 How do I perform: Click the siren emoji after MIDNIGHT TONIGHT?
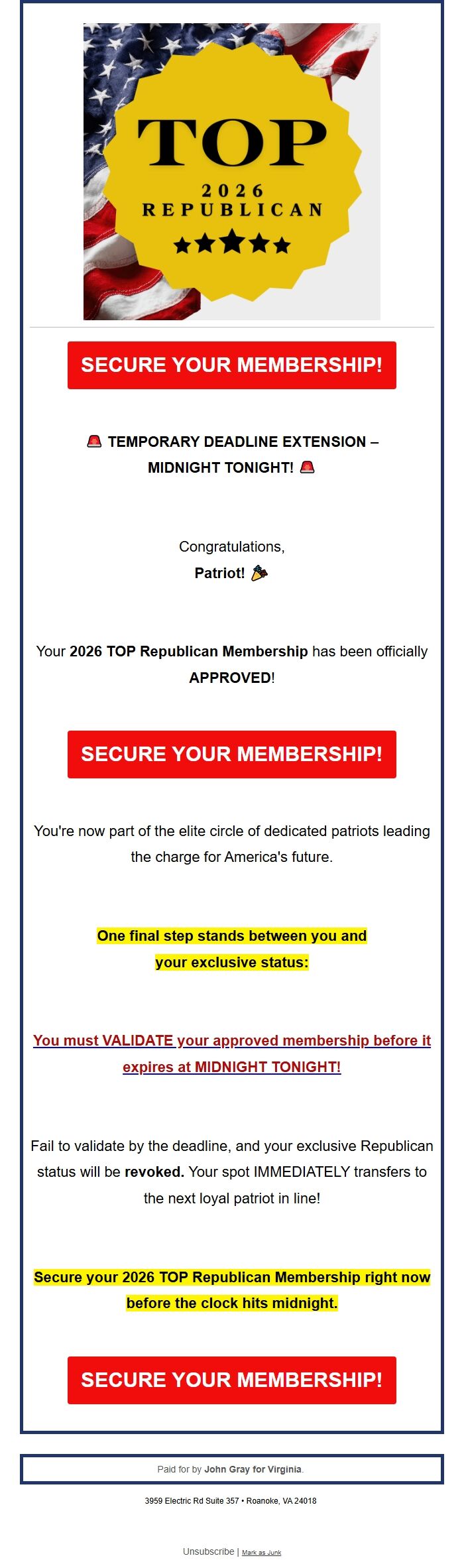tap(307, 467)
